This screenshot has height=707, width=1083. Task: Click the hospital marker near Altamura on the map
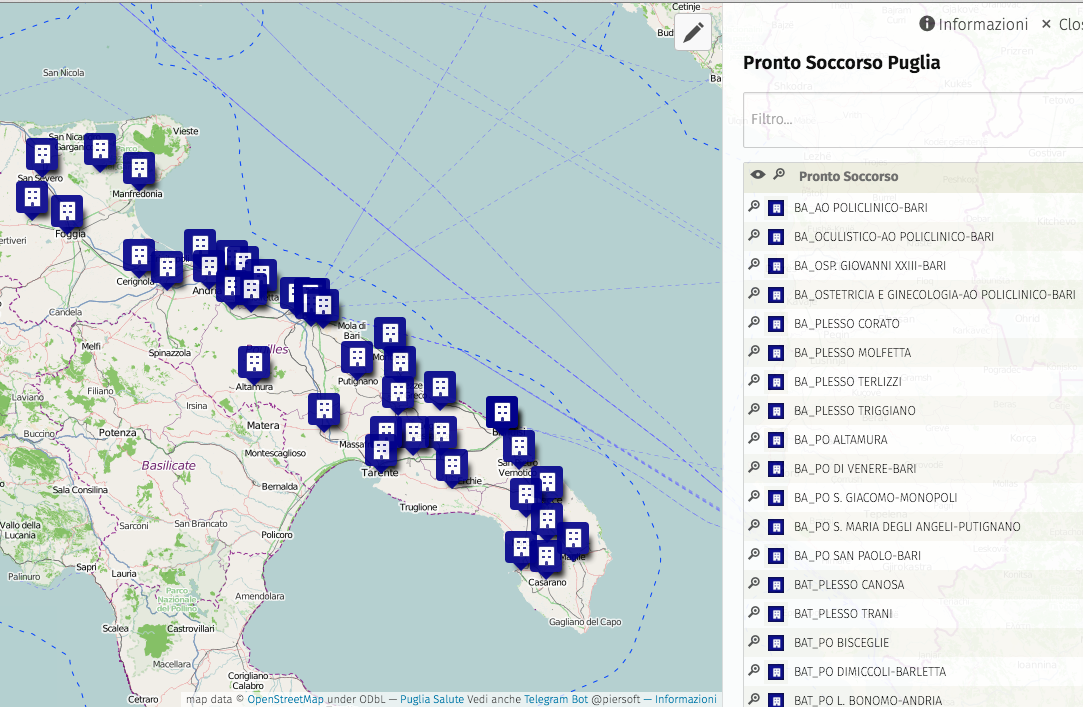tap(254, 365)
